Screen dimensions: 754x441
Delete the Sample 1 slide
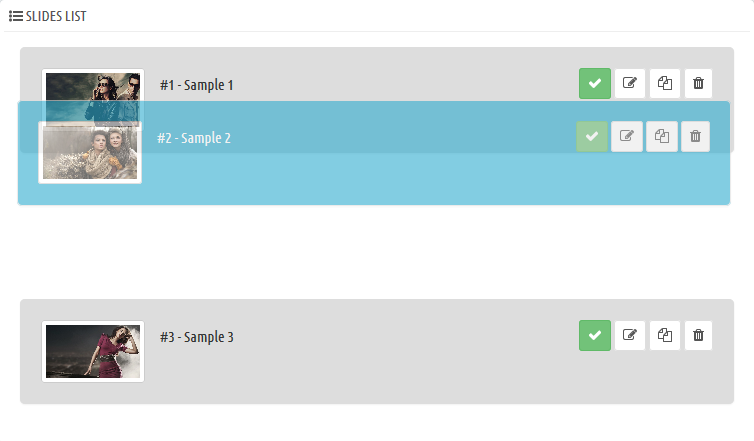click(x=698, y=84)
